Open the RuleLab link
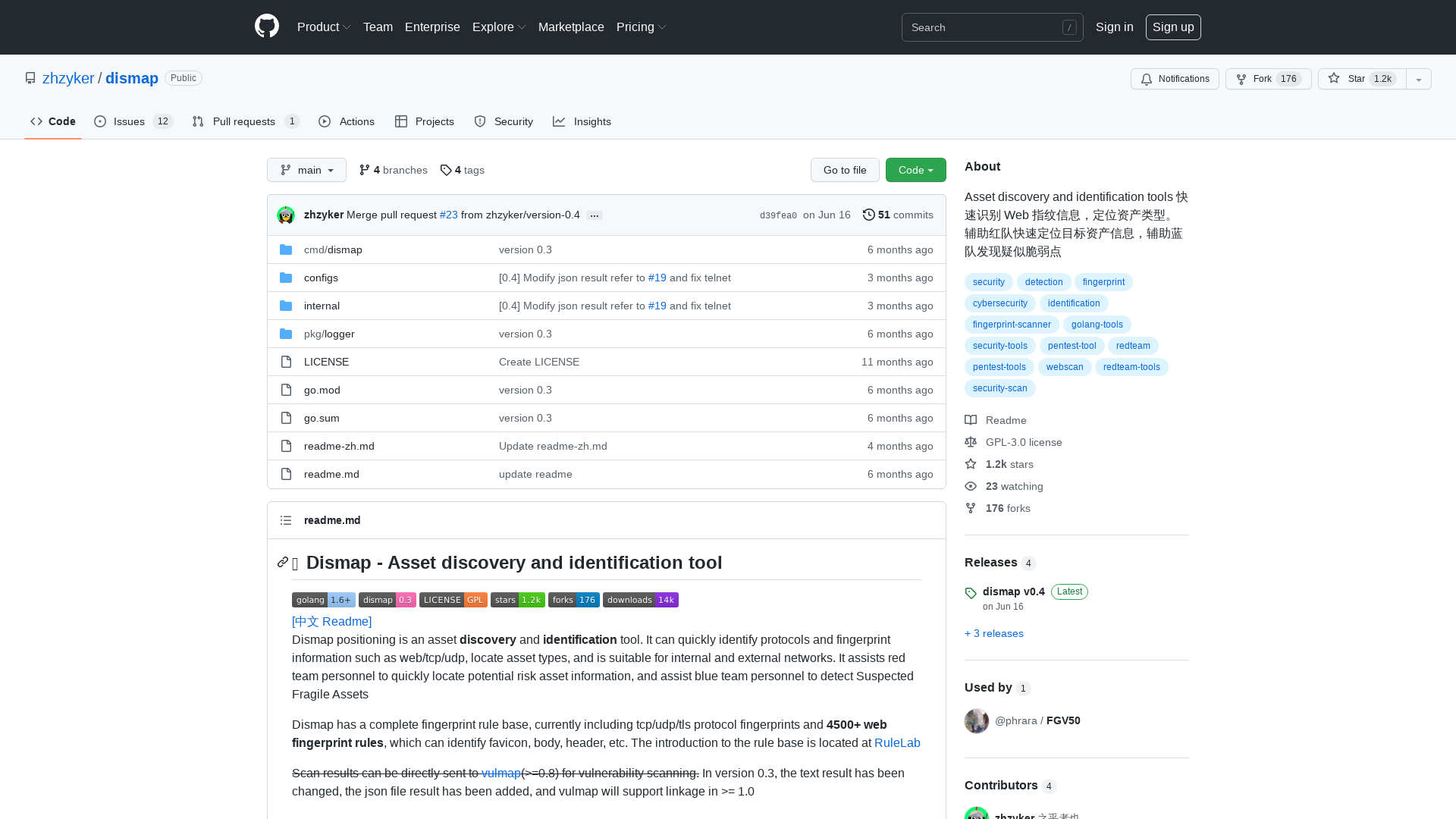This screenshot has height=819, width=1456. pyautogui.click(x=897, y=743)
